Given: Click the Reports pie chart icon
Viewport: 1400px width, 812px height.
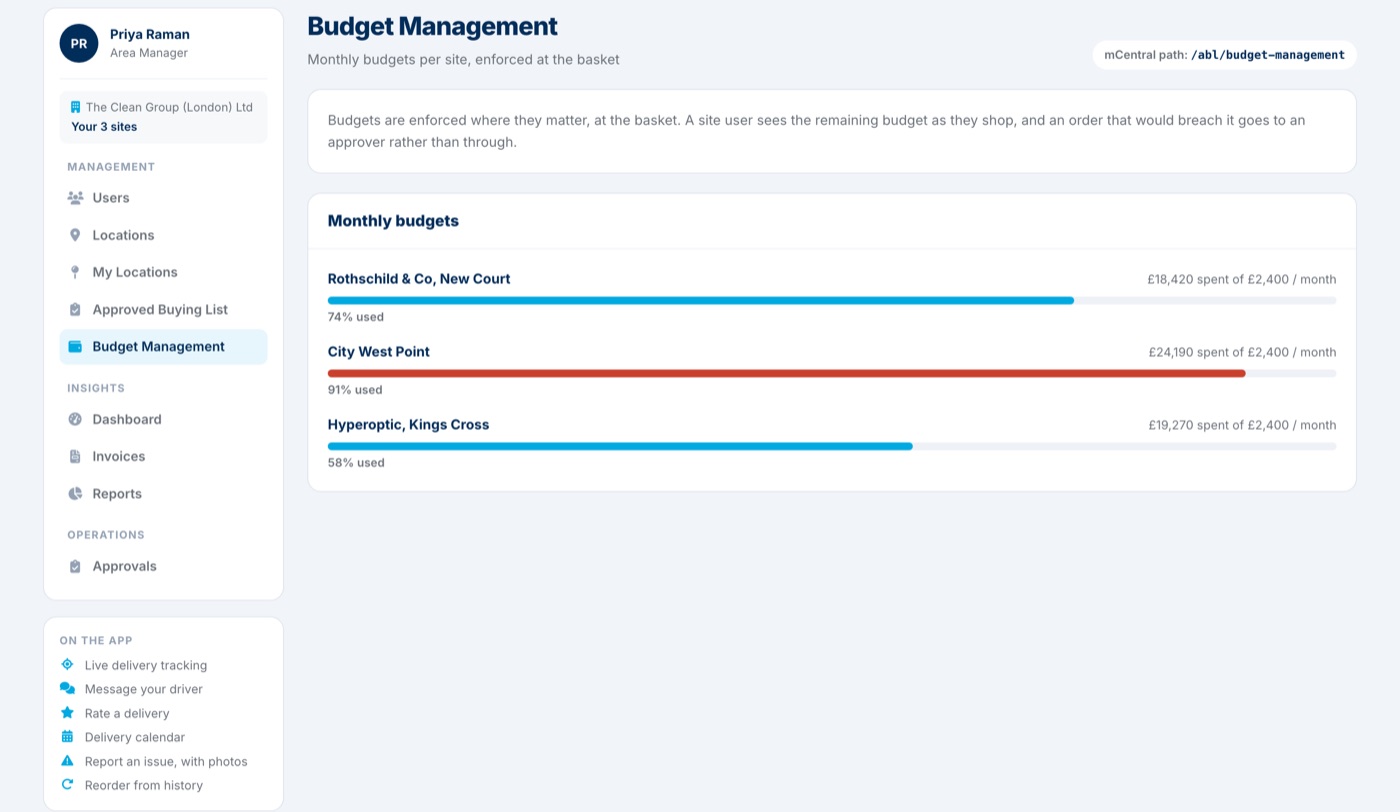Looking at the screenshot, I should click(75, 494).
